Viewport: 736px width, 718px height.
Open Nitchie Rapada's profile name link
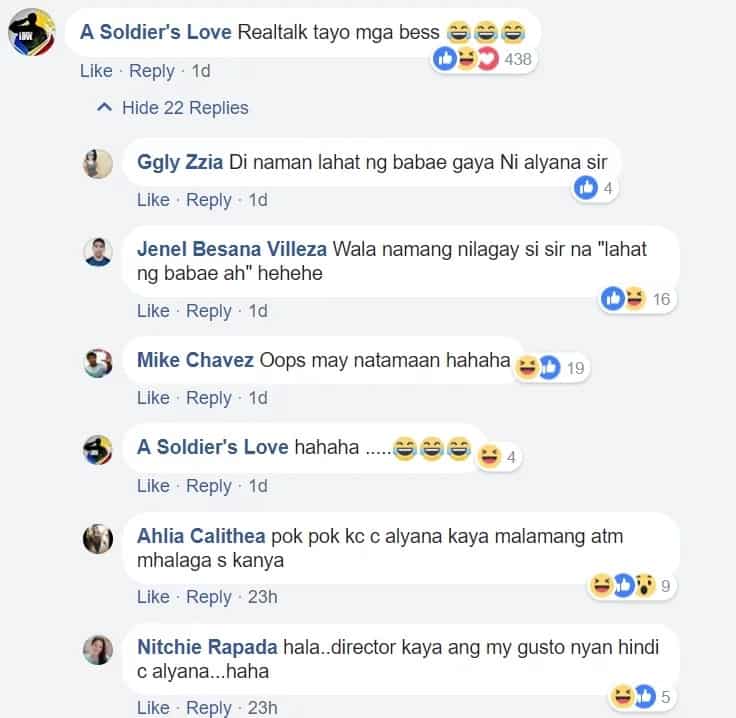pyautogui.click(x=207, y=647)
